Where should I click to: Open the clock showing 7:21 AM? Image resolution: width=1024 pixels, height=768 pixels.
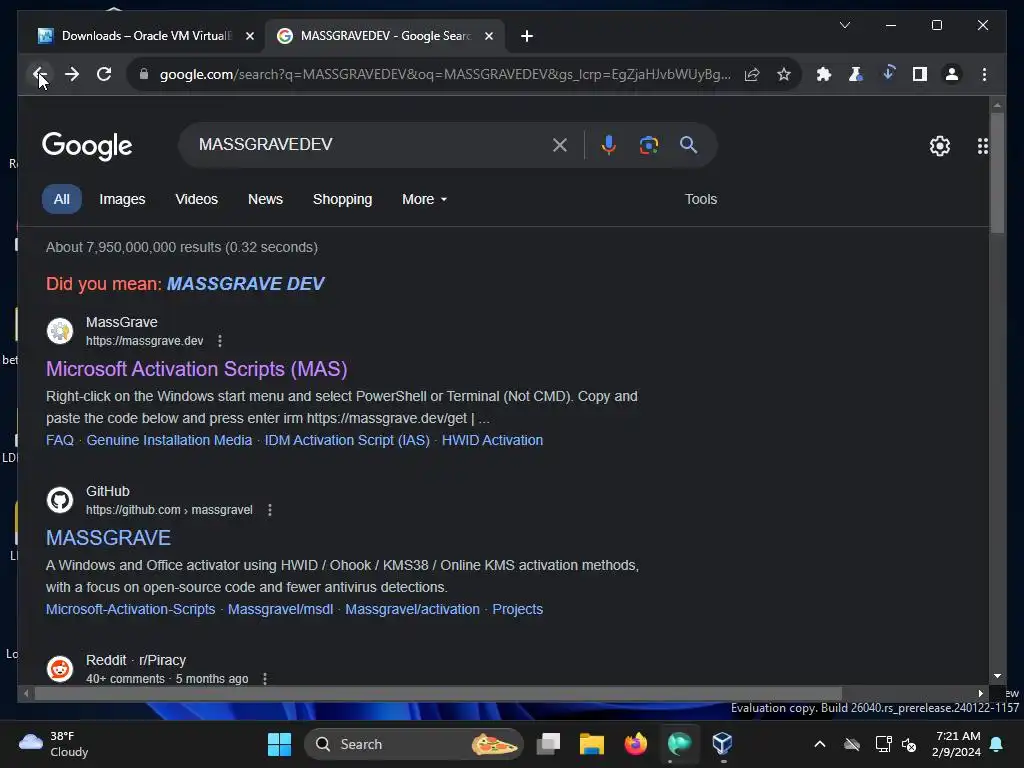pyautogui.click(x=957, y=744)
